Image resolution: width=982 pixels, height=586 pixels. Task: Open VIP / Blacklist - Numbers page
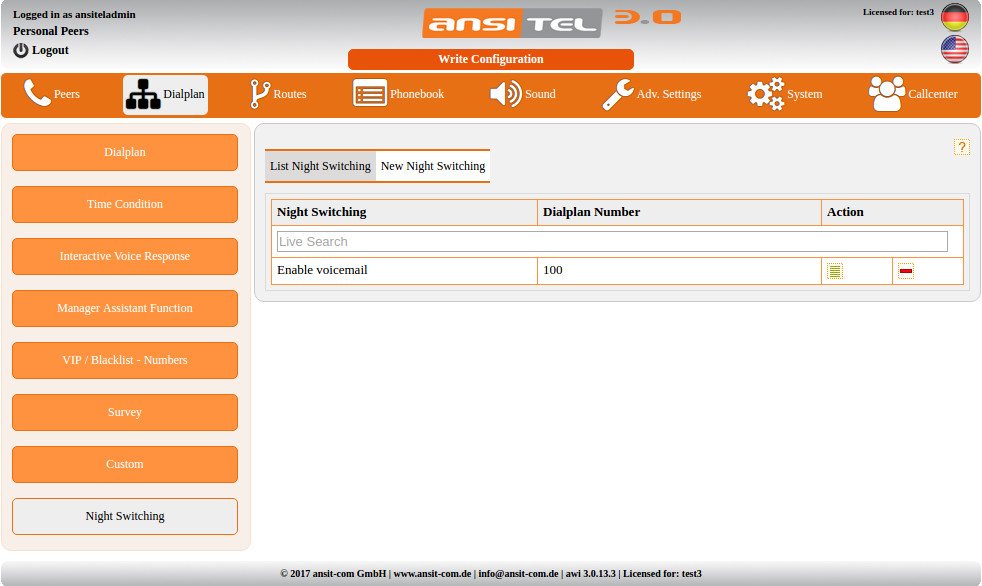coord(125,360)
